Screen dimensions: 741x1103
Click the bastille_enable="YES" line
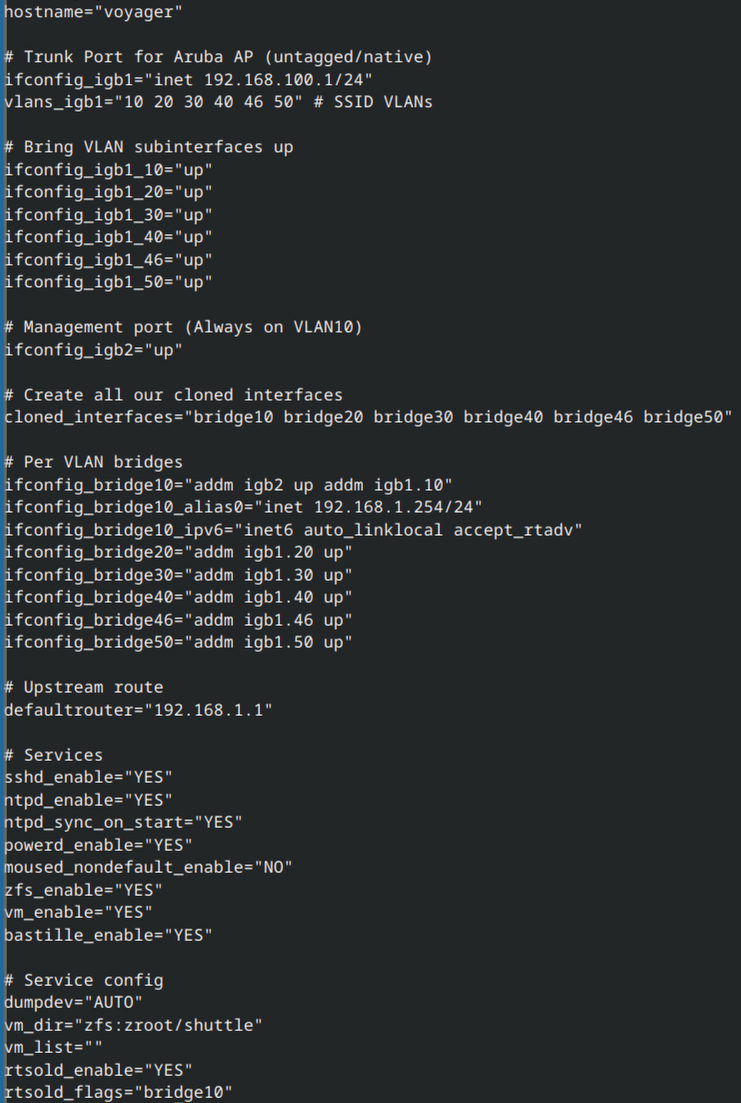tap(108, 935)
